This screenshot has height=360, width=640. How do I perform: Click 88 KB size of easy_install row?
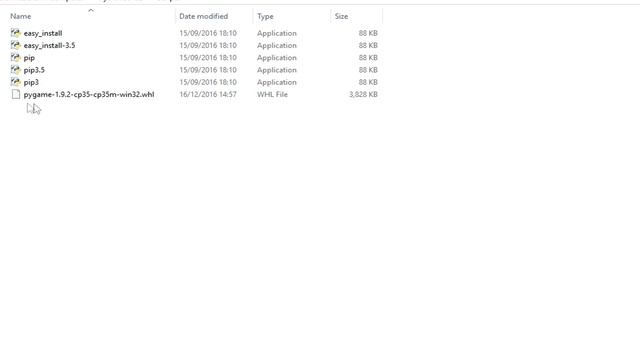(x=368, y=33)
